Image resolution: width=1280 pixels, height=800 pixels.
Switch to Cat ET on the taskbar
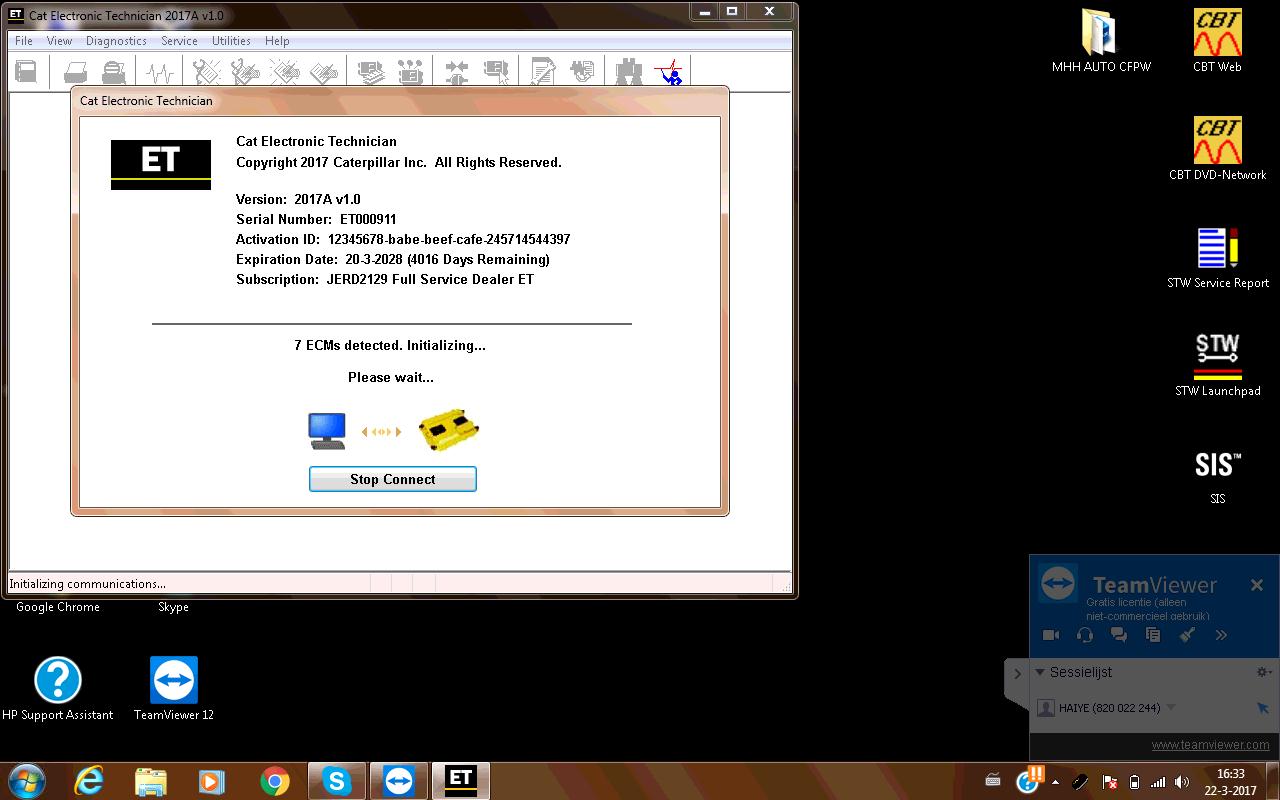[461, 781]
